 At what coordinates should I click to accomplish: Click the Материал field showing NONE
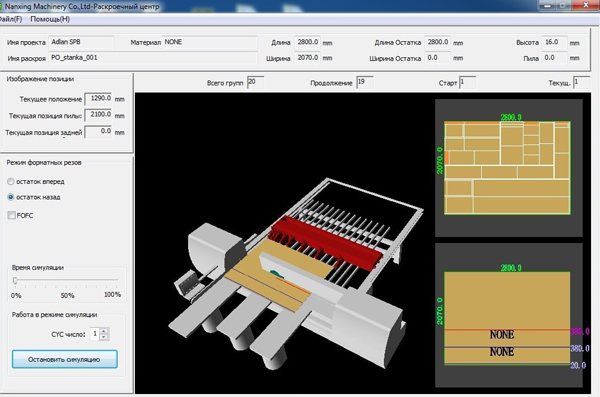(x=209, y=42)
